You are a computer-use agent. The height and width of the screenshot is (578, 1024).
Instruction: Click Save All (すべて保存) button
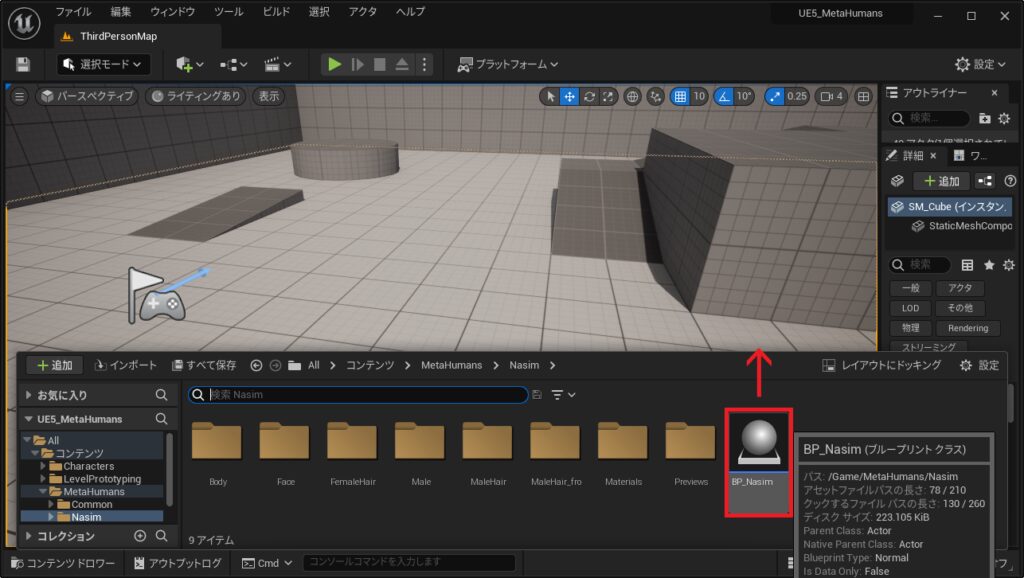coord(204,365)
